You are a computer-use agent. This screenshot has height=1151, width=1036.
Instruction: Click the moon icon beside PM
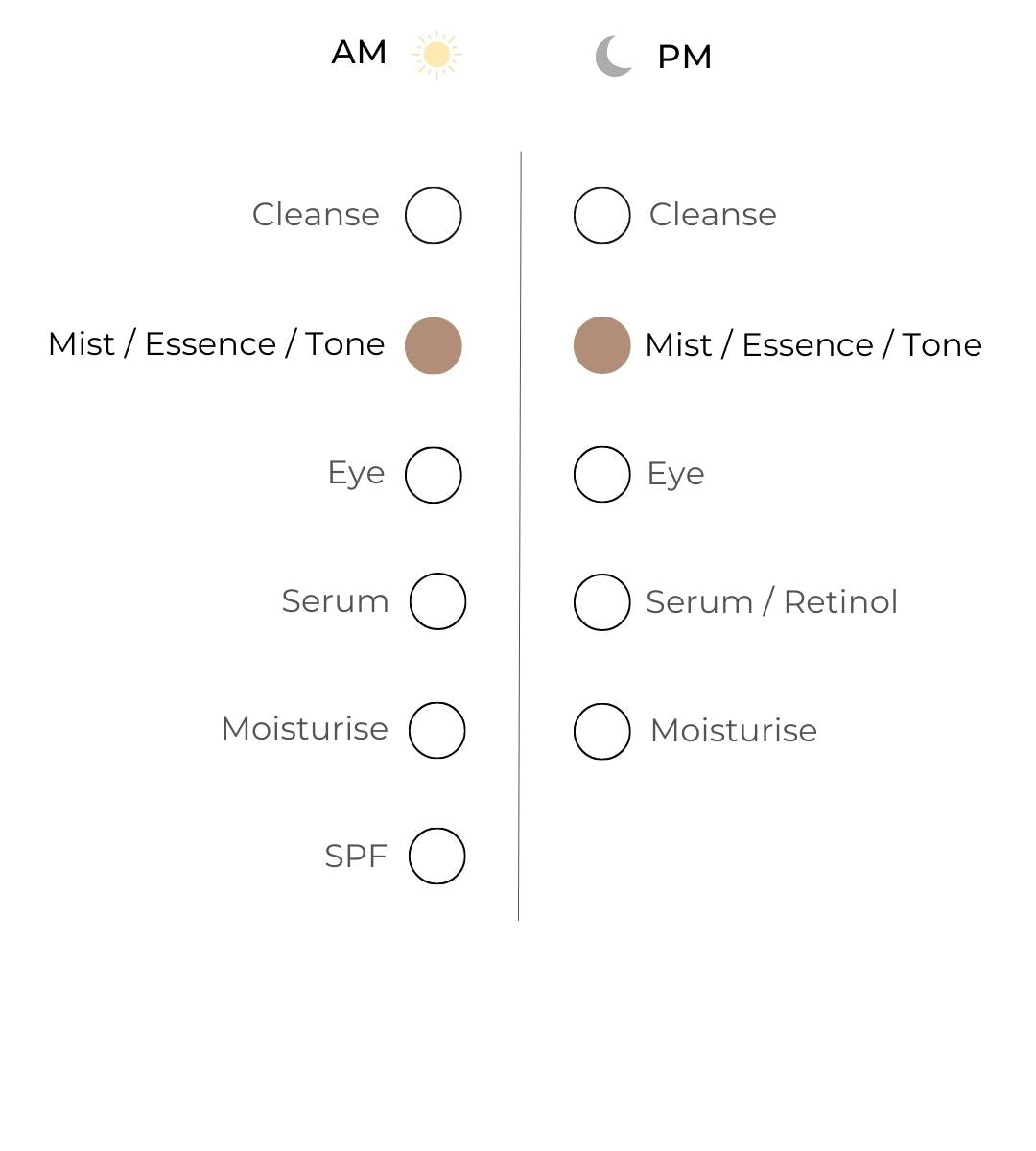[614, 57]
